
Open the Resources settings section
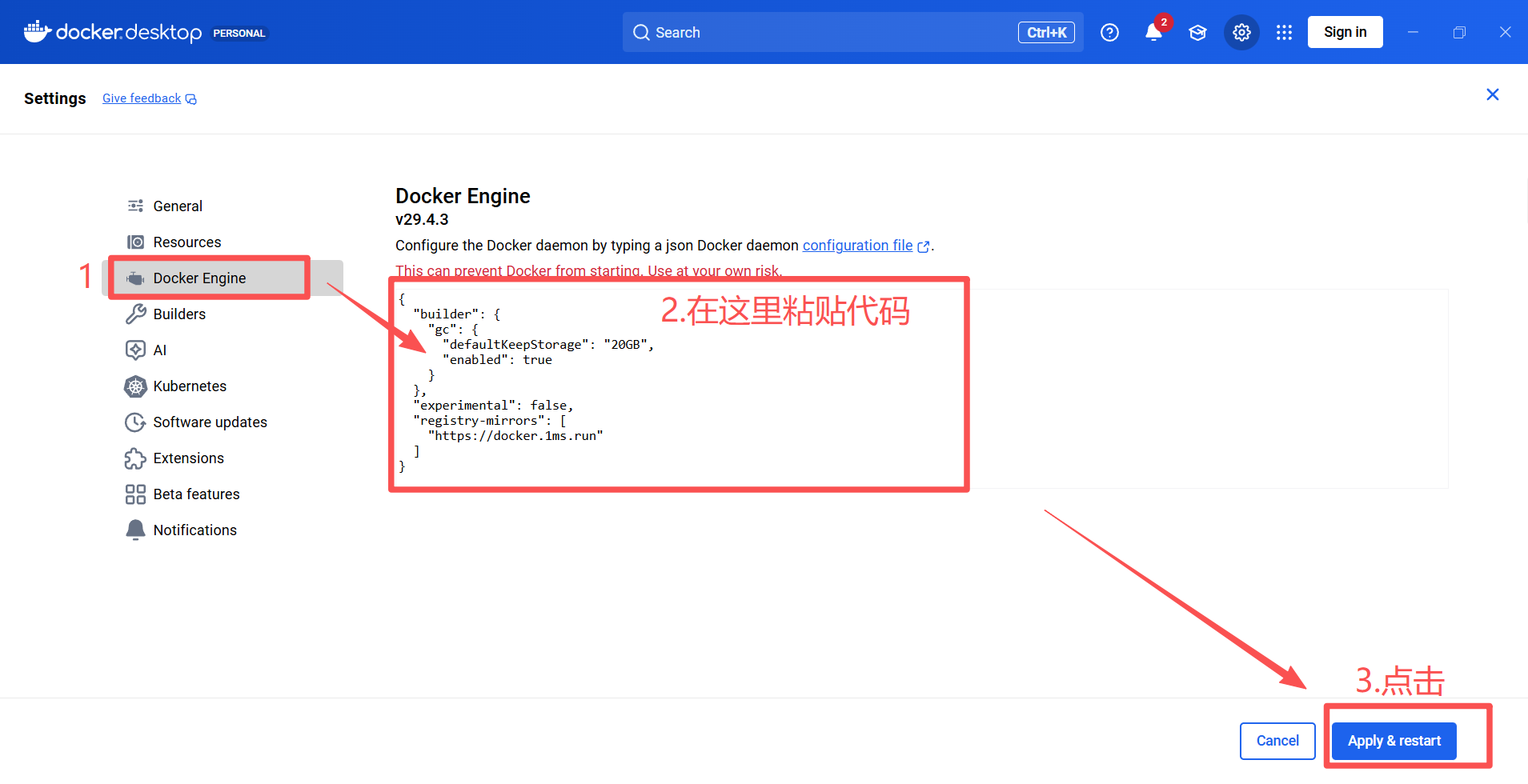(x=223, y=242)
